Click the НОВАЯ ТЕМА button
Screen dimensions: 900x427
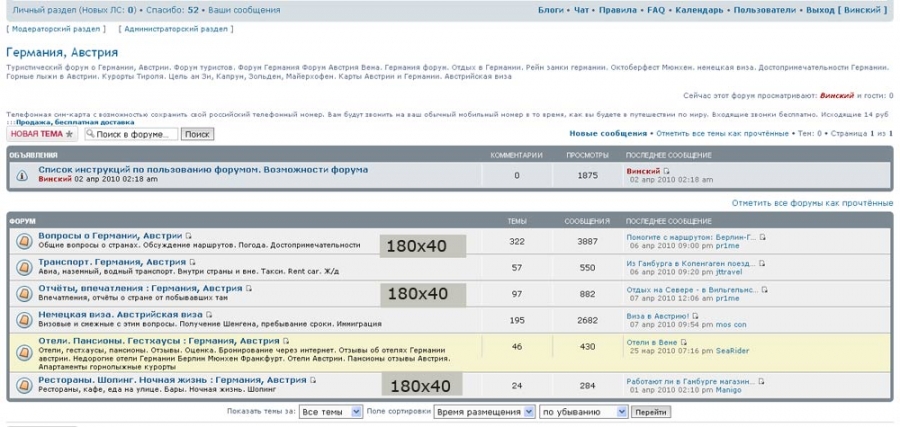[x=42, y=134]
